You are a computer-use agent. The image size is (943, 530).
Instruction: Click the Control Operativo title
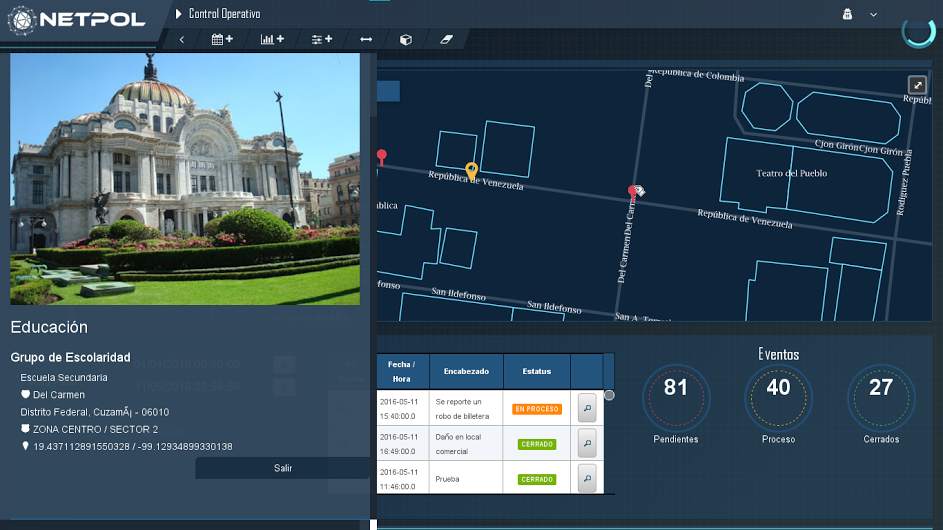pos(224,14)
